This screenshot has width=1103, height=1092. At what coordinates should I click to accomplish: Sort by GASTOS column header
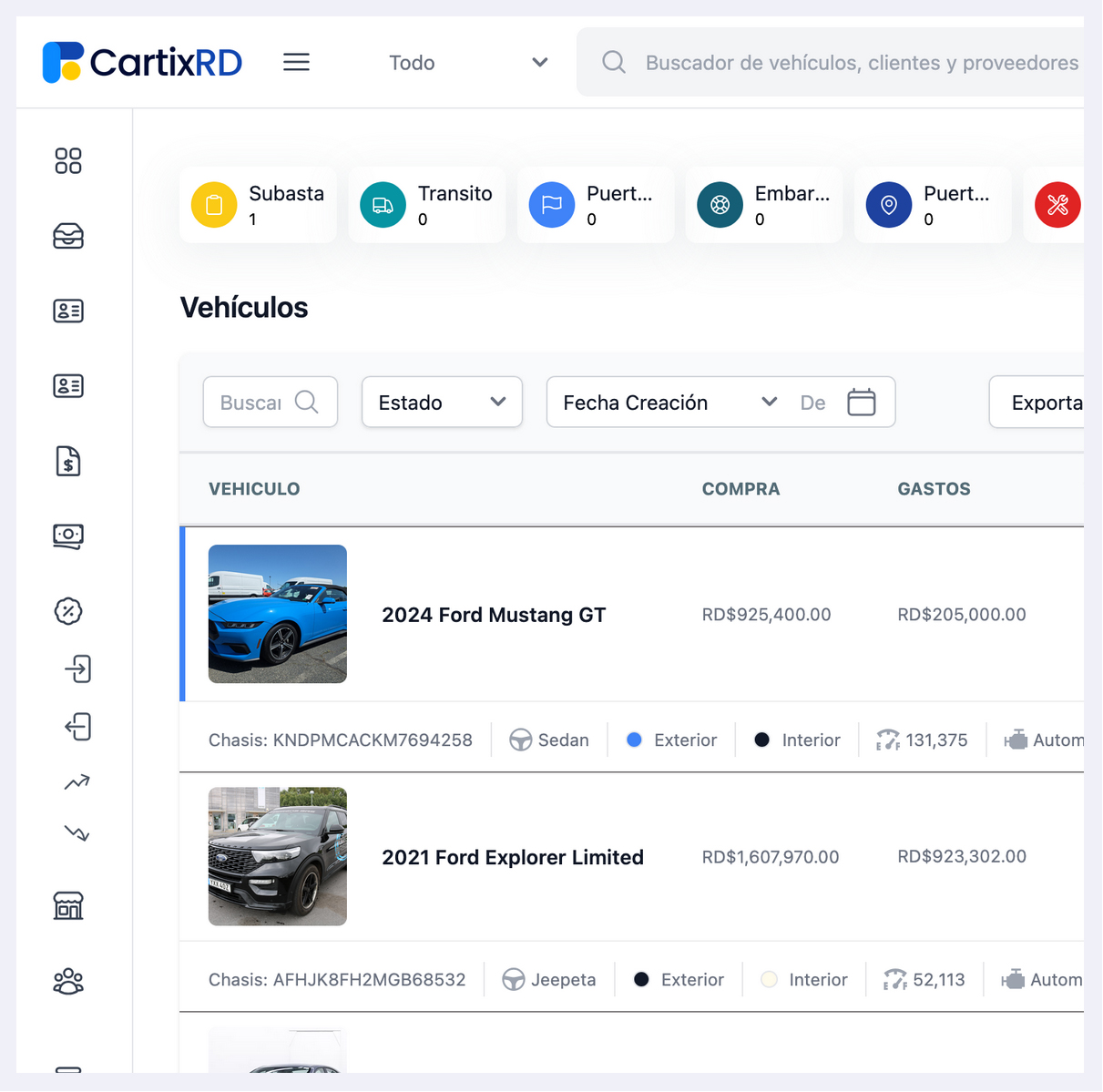(x=934, y=489)
